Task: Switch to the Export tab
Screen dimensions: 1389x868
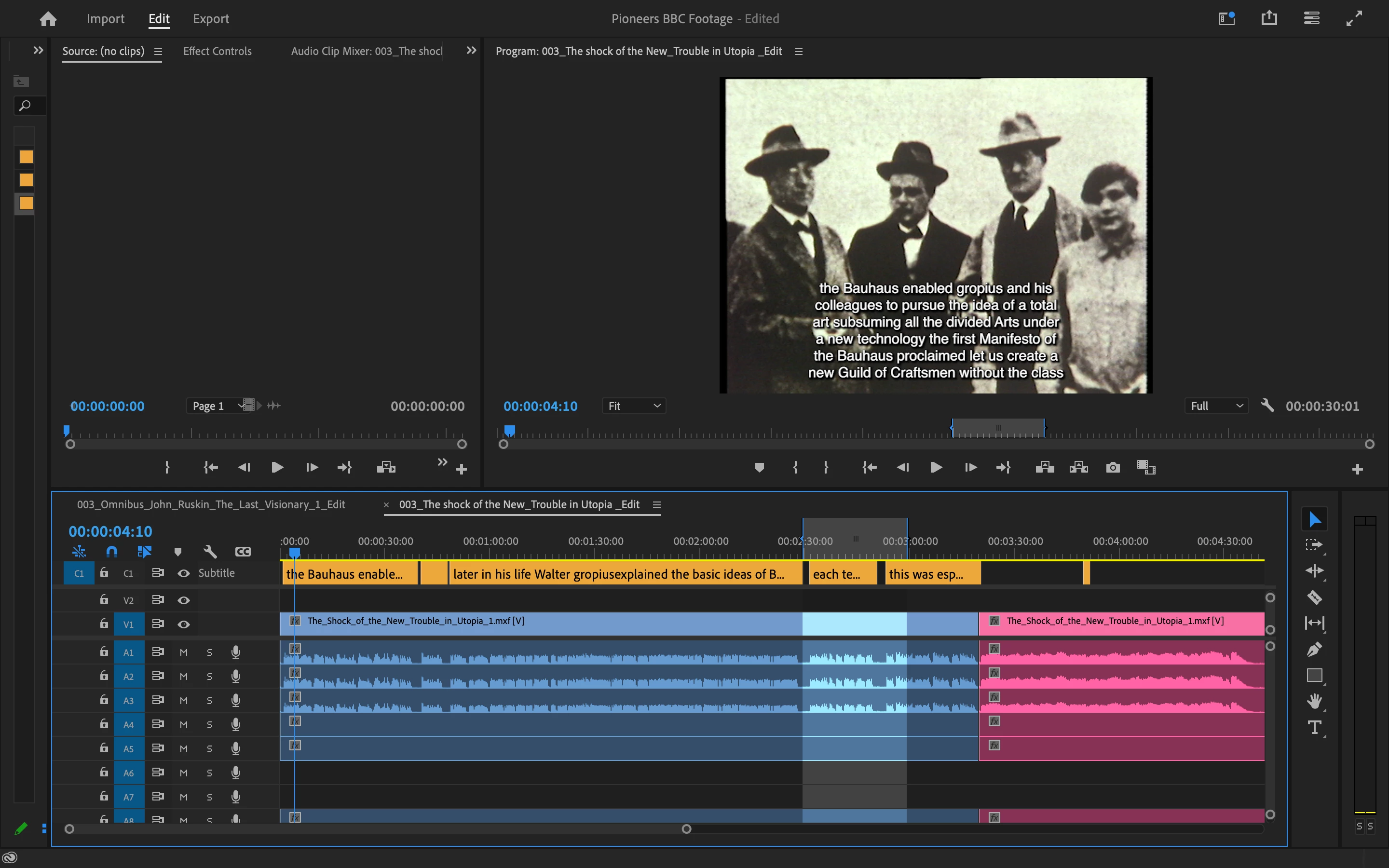Action: click(x=211, y=19)
